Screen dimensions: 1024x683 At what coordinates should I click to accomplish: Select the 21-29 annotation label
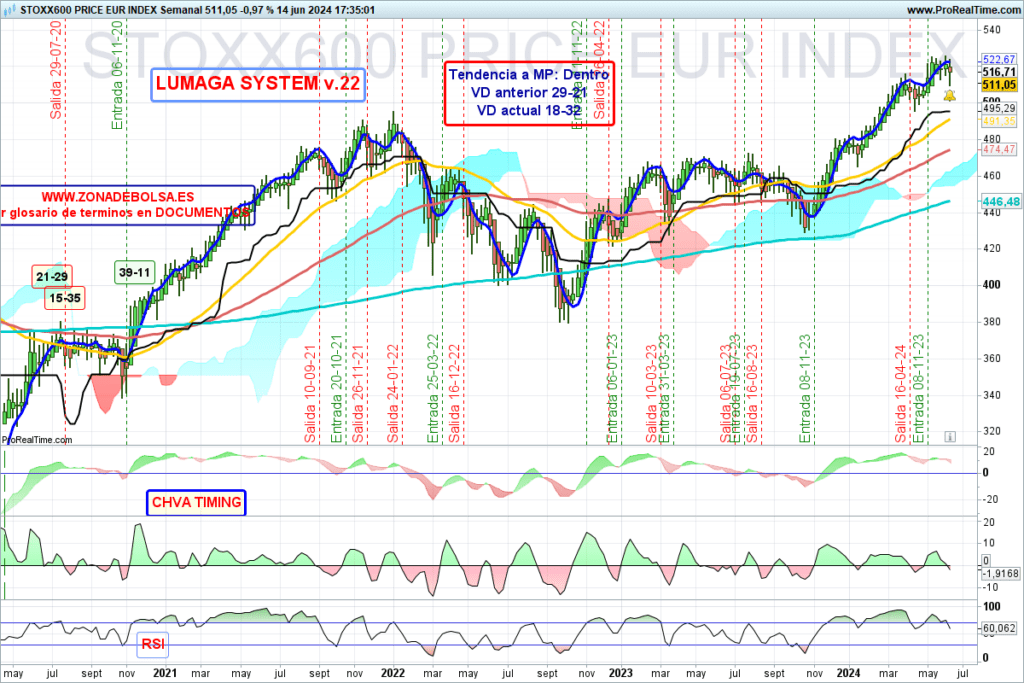52,277
